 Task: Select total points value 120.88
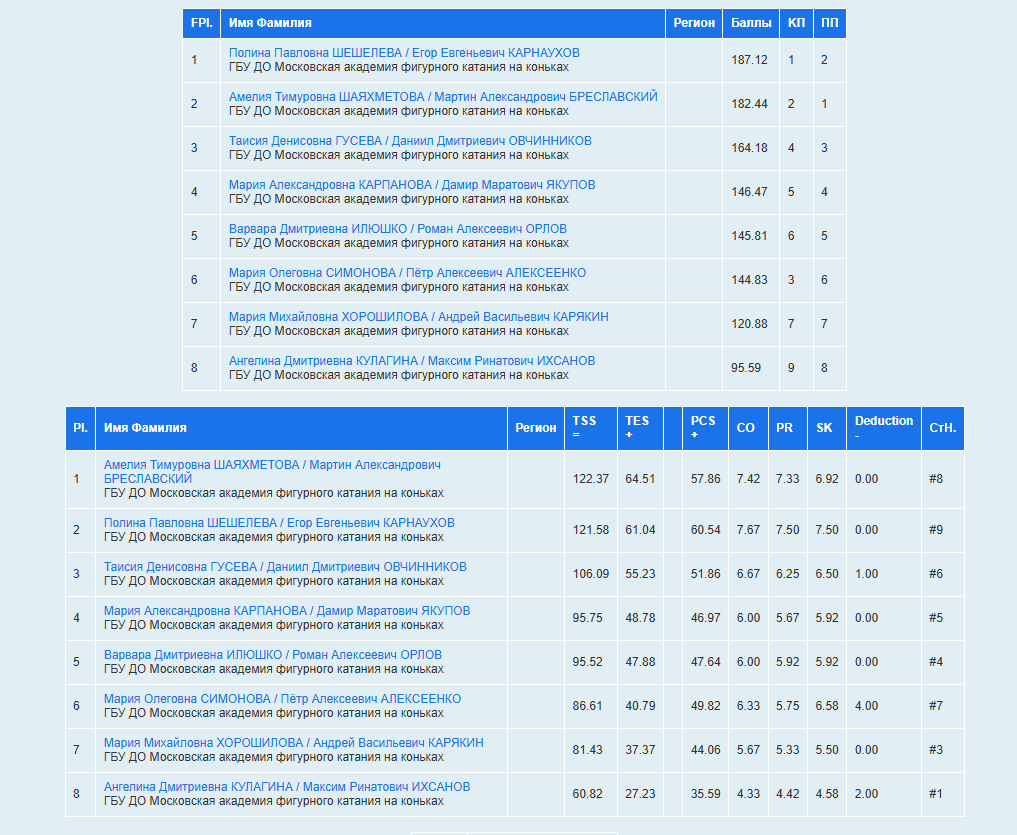click(749, 324)
